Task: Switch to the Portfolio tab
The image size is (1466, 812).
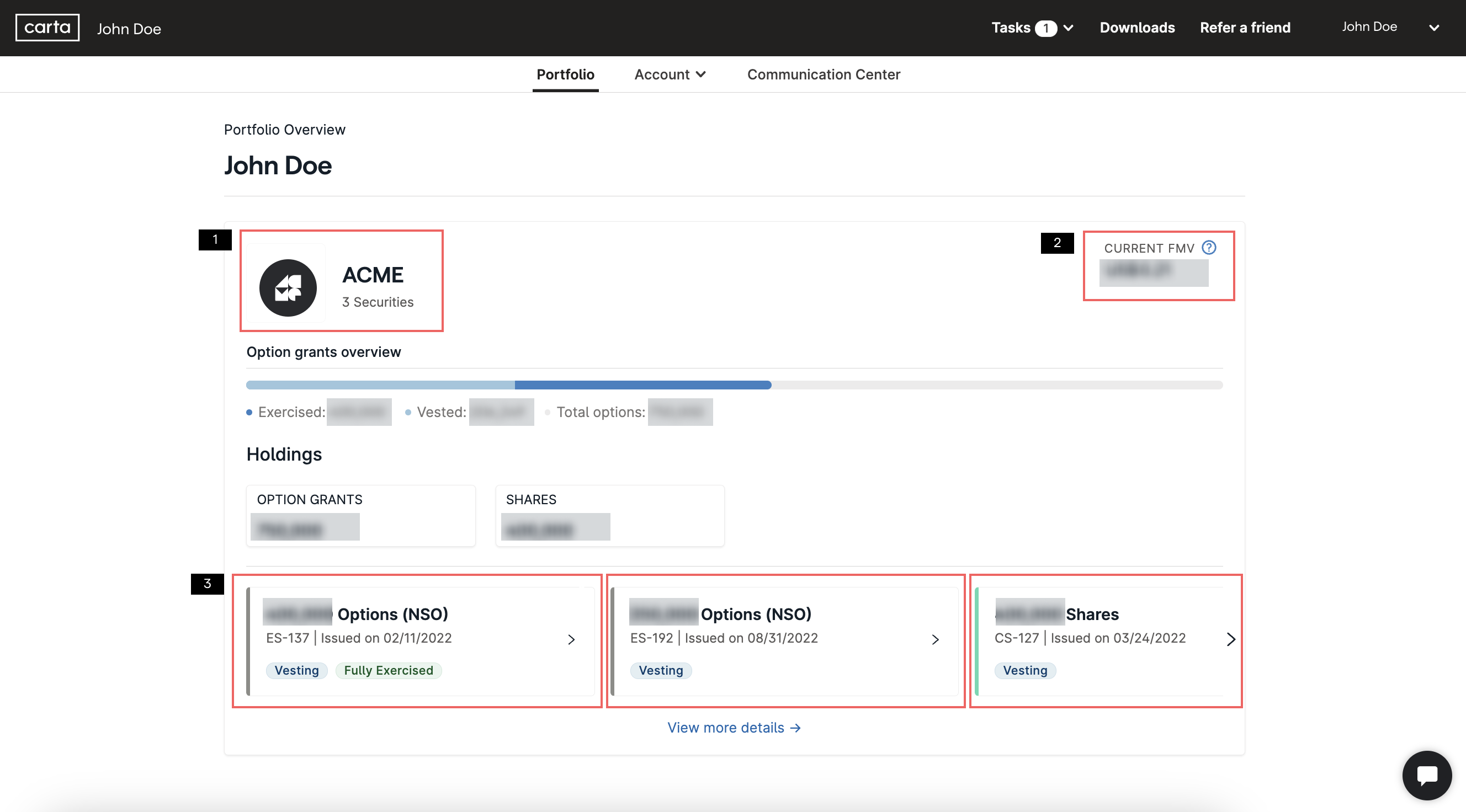Action: (565, 74)
